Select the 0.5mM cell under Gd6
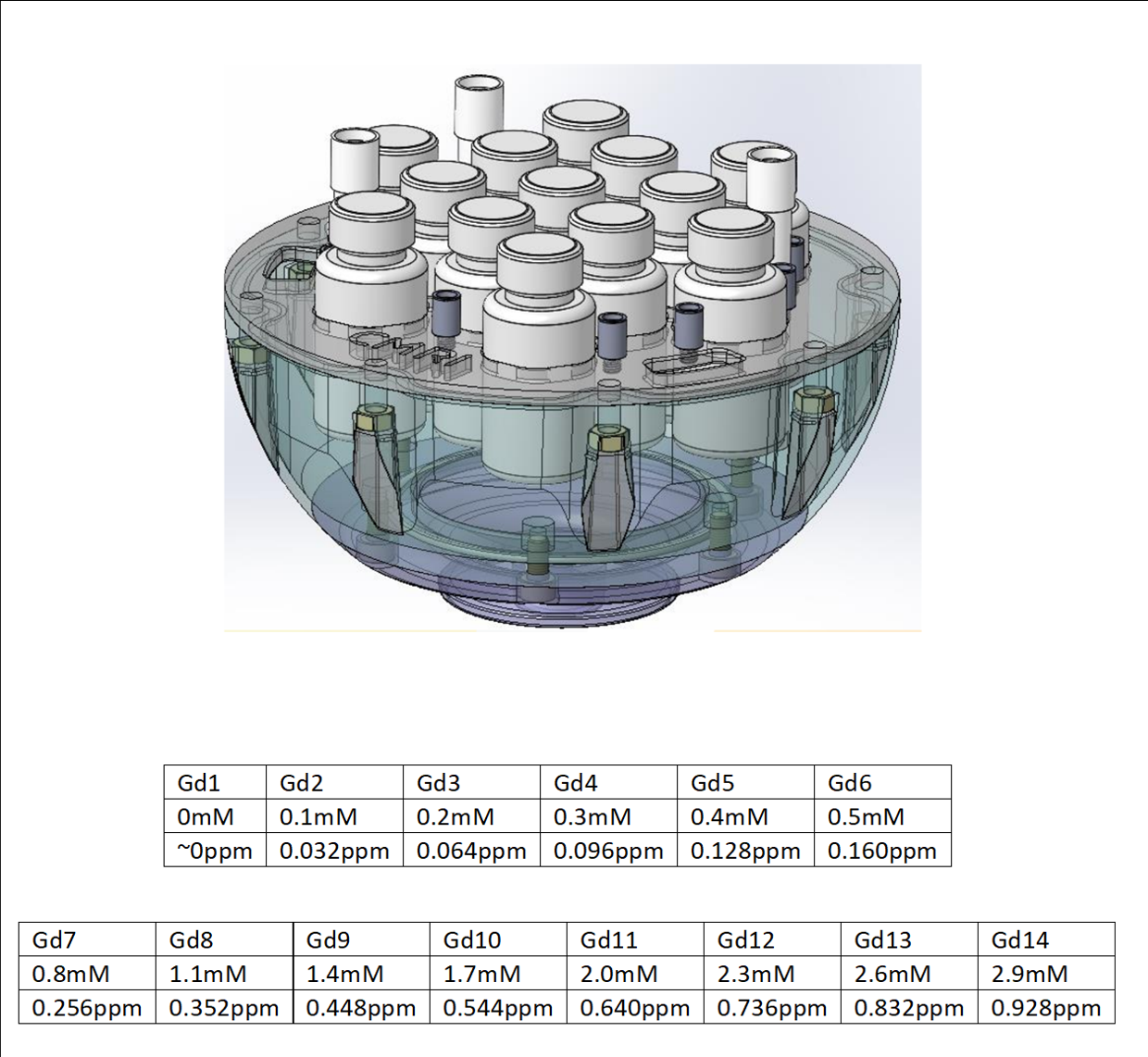 click(x=882, y=817)
